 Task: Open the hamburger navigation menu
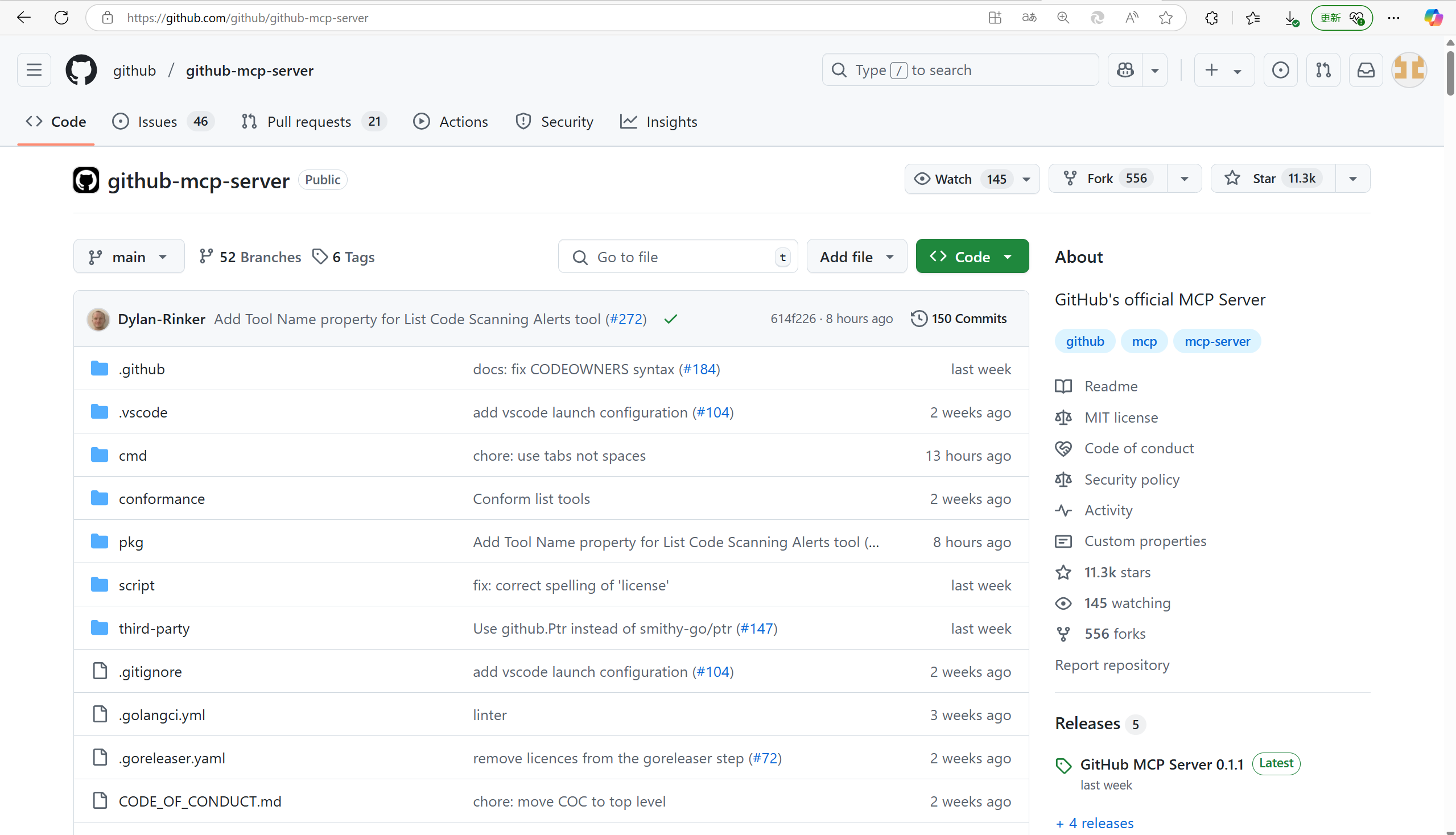34,70
